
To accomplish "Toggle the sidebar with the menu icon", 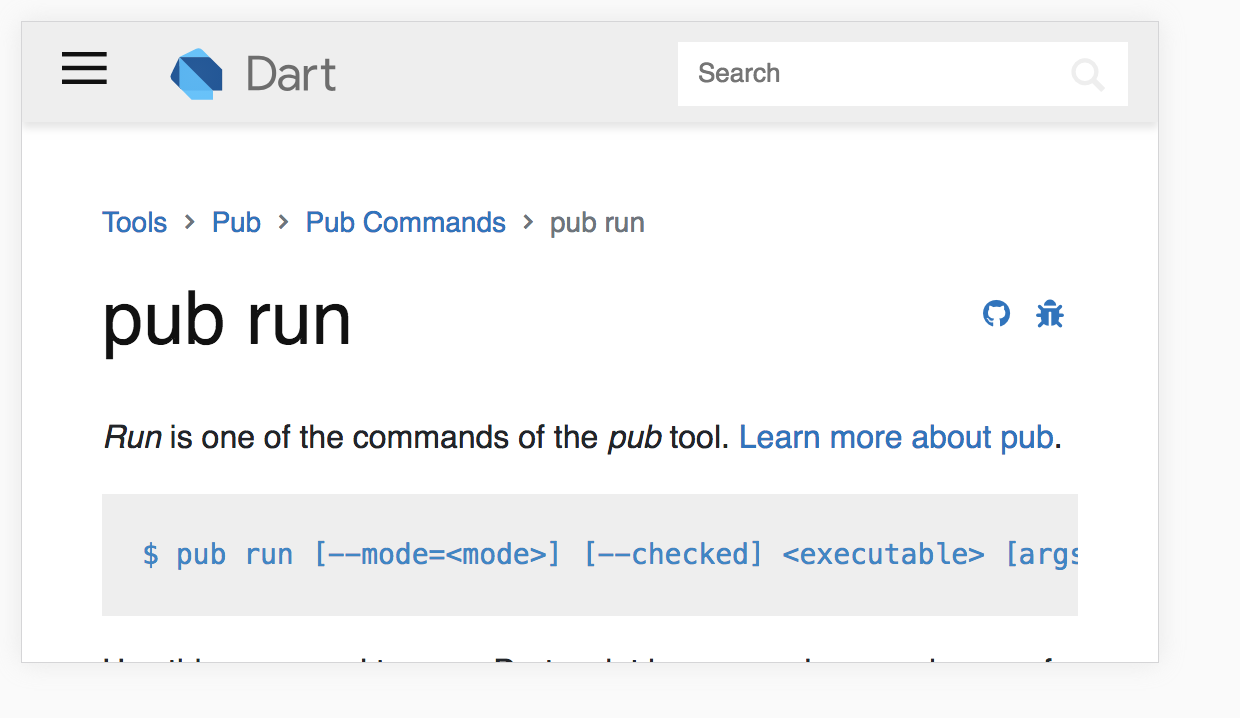I will tap(84, 68).
